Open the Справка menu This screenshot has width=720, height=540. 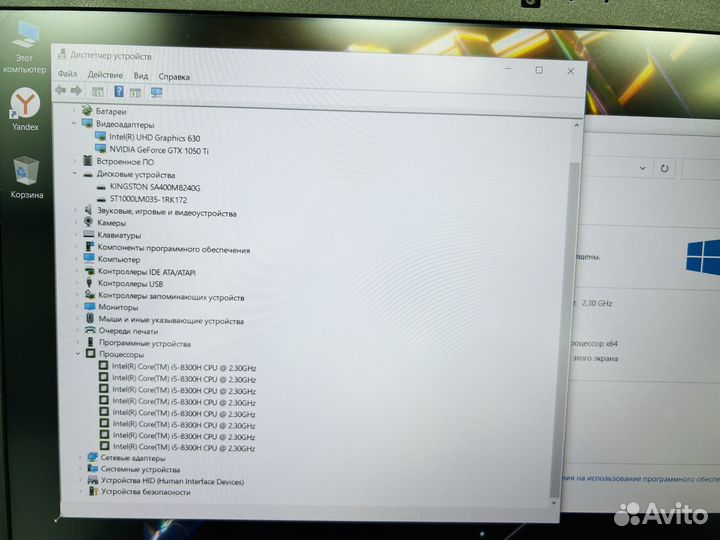[174, 77]
